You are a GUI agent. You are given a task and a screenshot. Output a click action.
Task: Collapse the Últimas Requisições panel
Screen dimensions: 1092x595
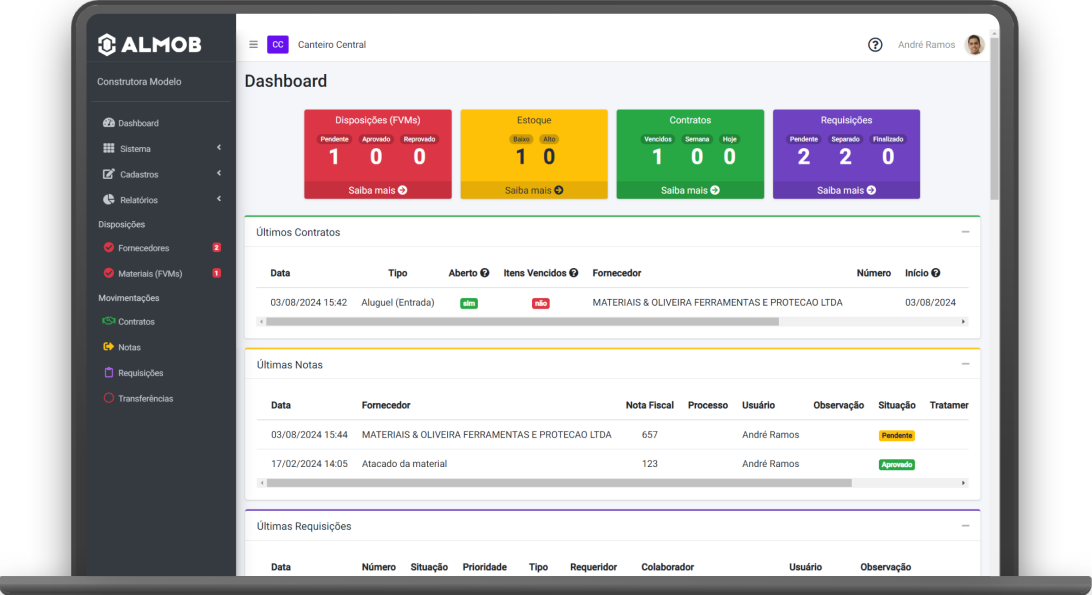965,526
